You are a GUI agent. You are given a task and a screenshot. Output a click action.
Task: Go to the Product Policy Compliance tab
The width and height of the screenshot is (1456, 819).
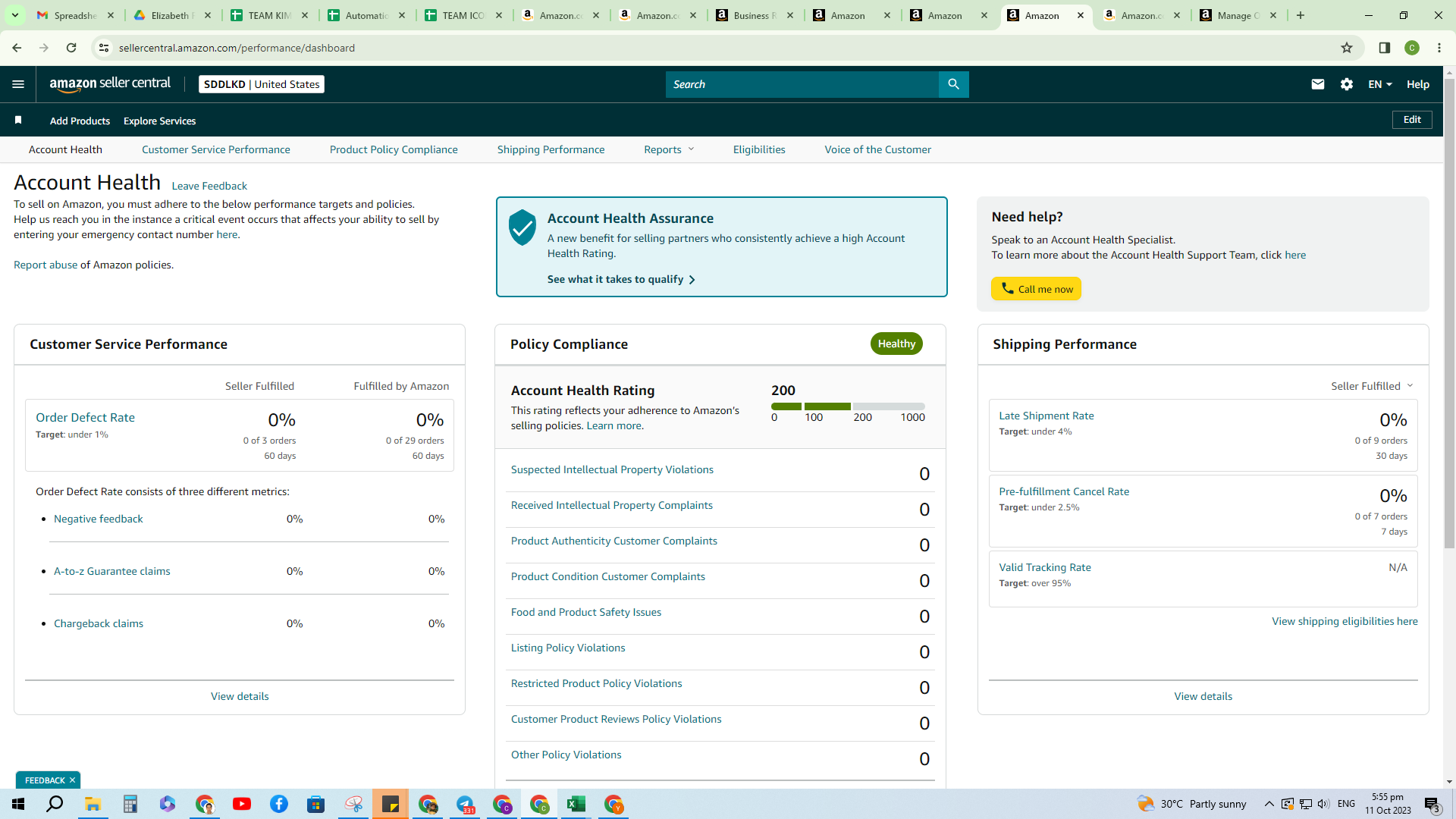[394, 149]
